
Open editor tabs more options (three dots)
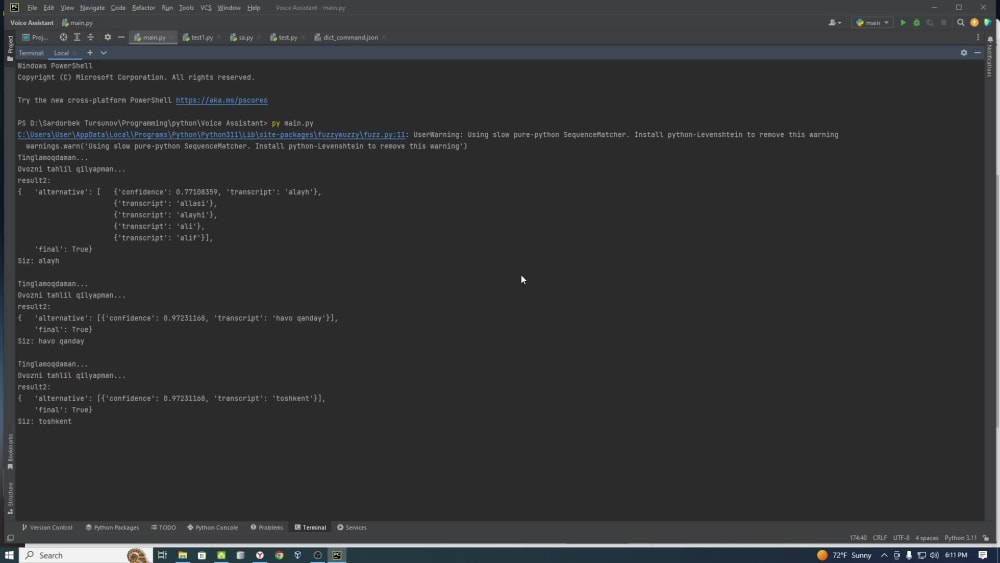tap(978, 38)
